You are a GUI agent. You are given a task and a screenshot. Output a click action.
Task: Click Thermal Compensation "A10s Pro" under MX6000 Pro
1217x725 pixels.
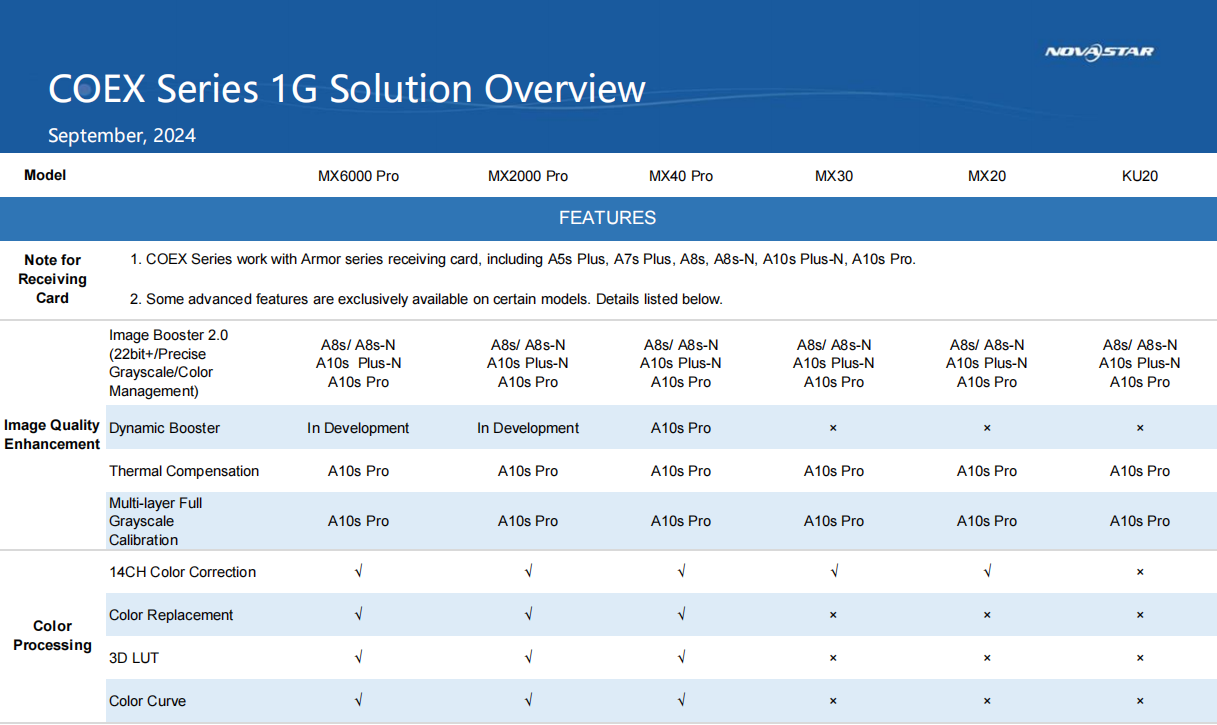coord(358,471)
